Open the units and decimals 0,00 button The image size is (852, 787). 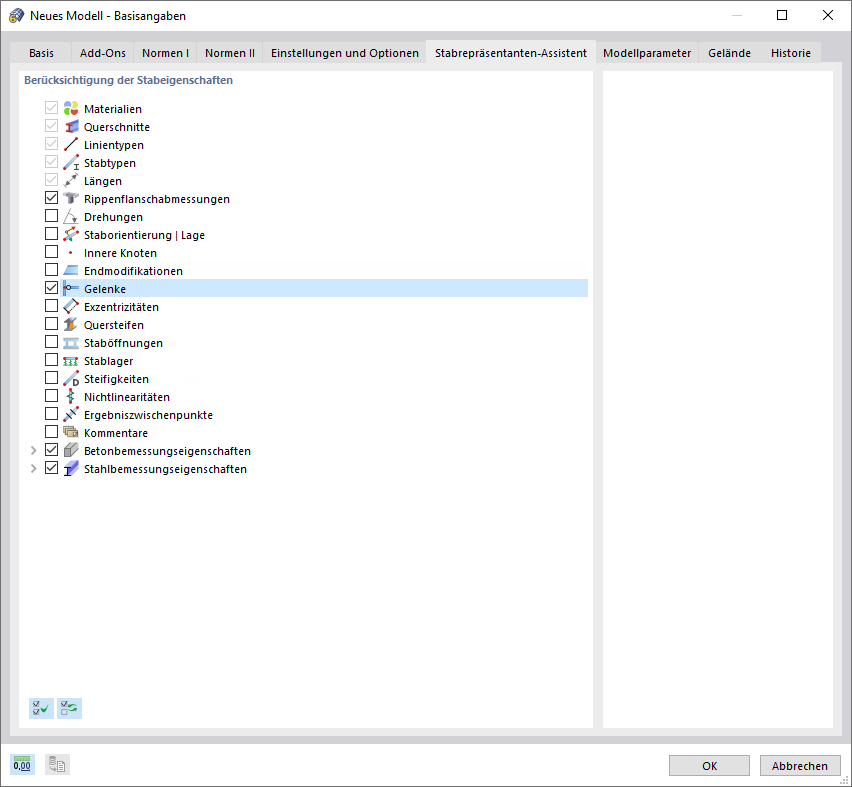[x=22, y=765]
